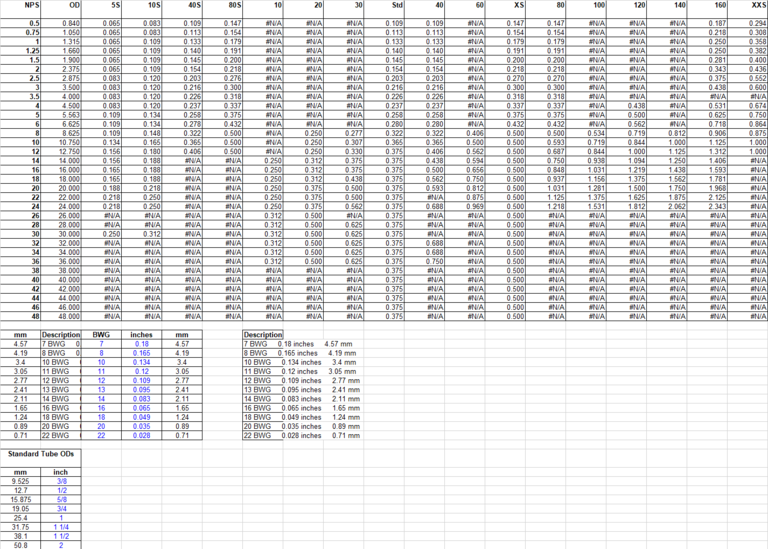Screen dimensions: 768x549
Task: Select tube OD mm value 50.8
Action: (21, 545)
